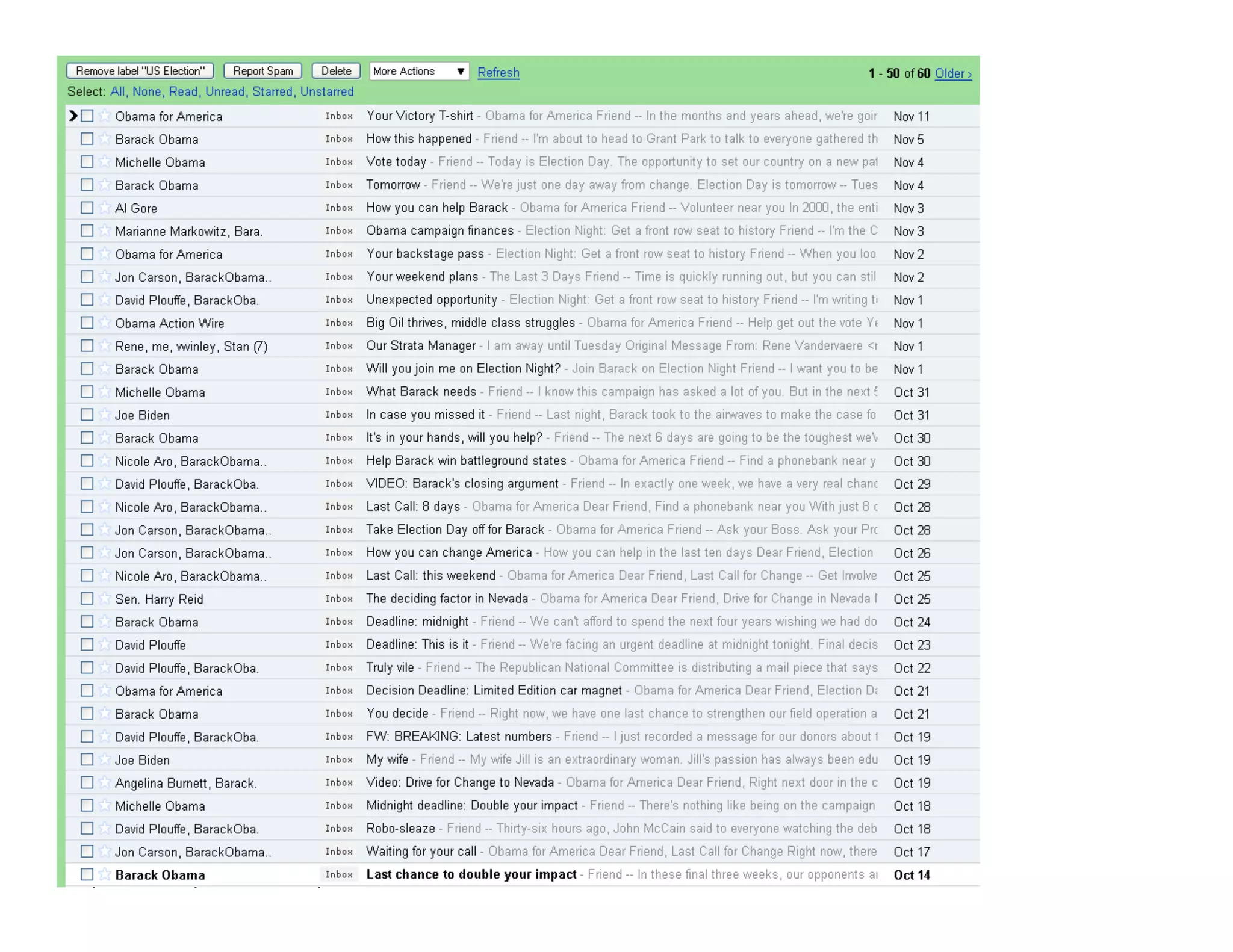Star the Al Gore email
The image size is (1233, 952).
105,208
